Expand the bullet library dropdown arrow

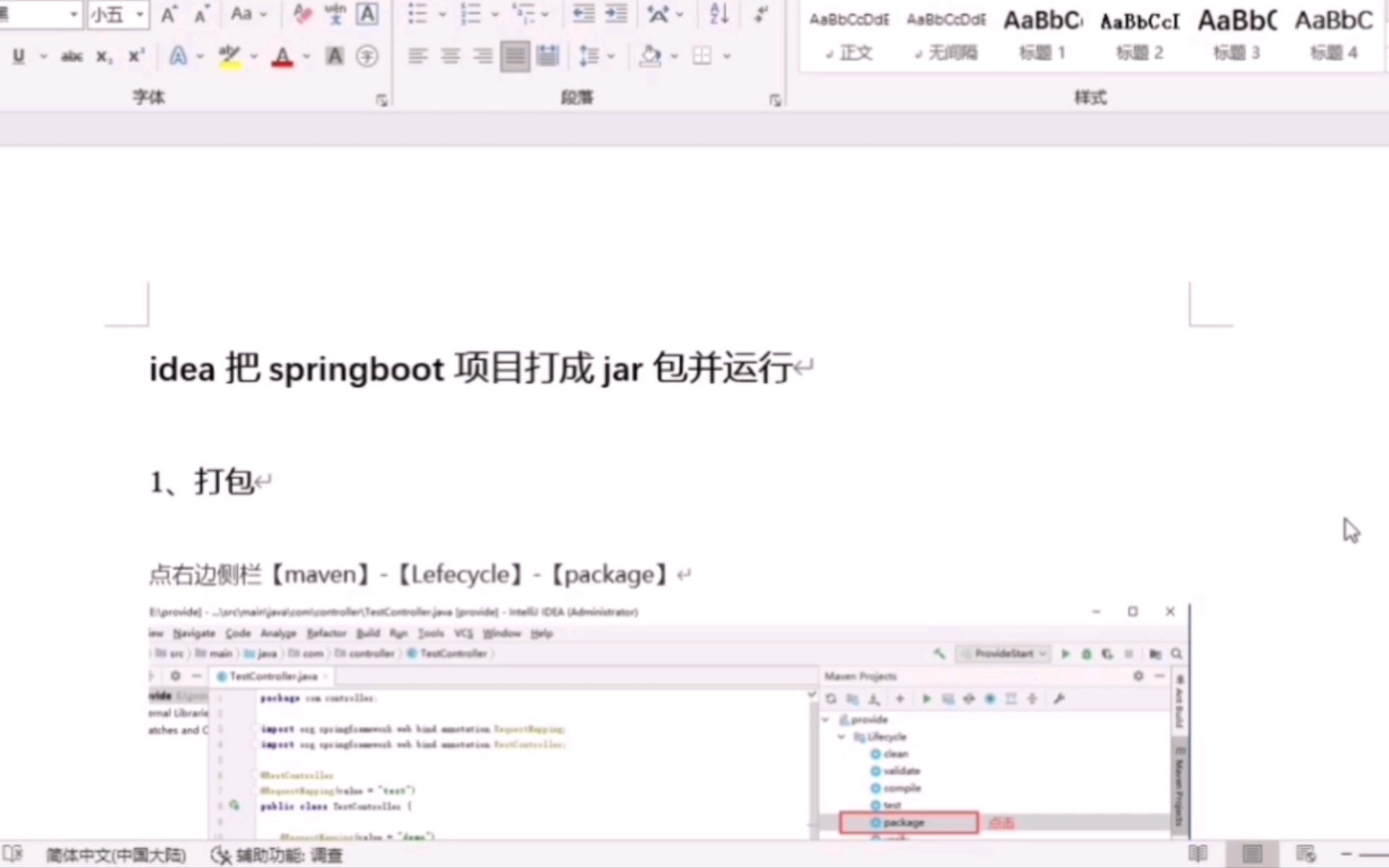coord(441,14)
